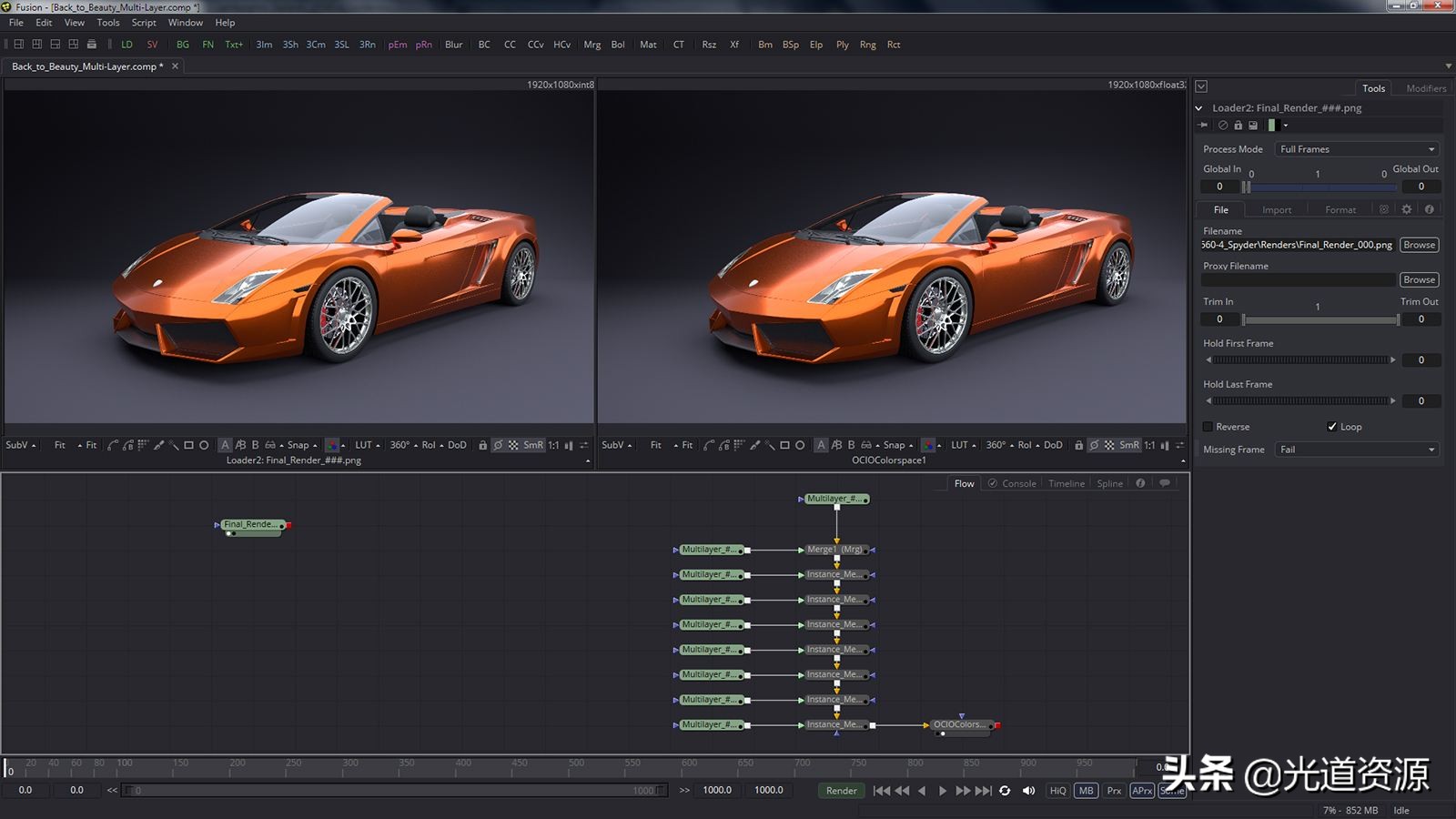
Task: Add a Loader with the LD icon
Action: point(126,44)
